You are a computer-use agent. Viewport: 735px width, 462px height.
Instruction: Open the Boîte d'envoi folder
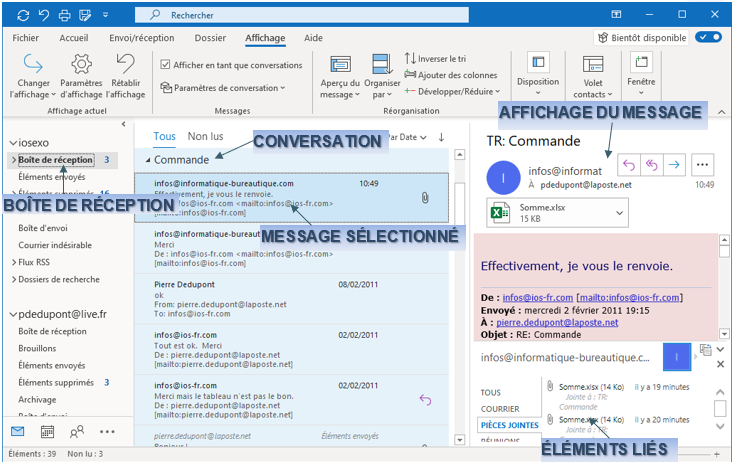point(43,228)
